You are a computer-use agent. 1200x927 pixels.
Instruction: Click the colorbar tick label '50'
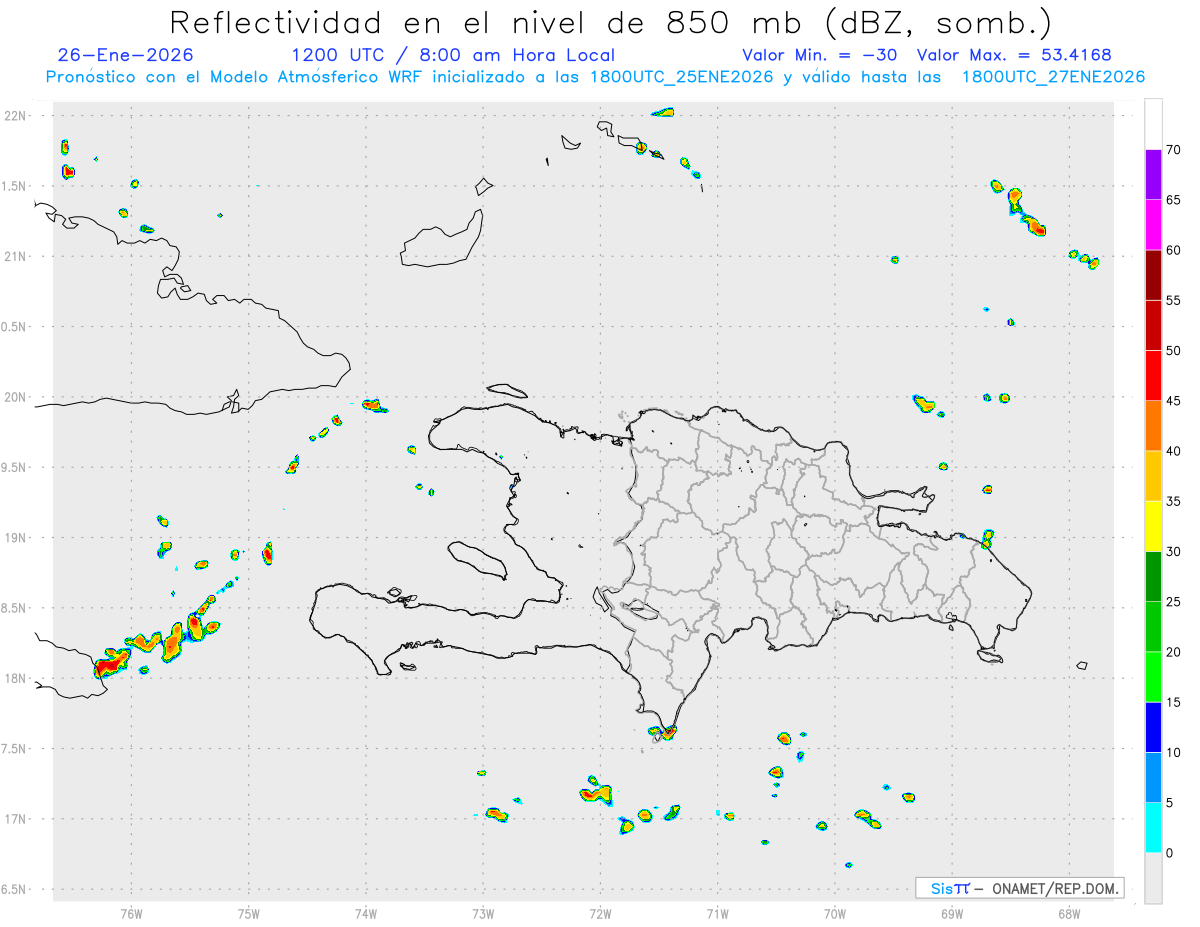[x=1173, y=351]
